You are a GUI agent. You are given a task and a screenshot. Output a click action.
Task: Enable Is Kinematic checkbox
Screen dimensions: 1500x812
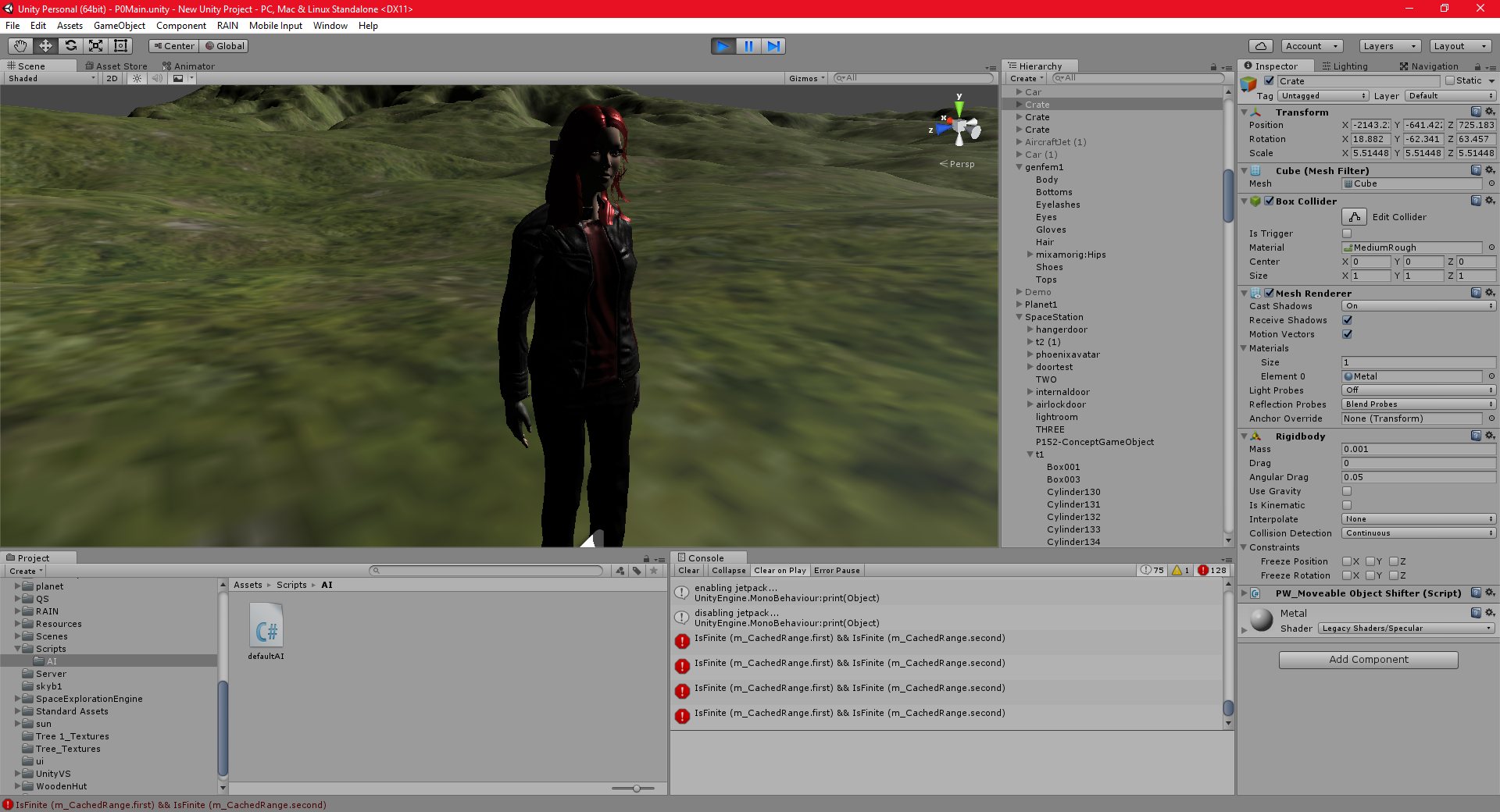1347,505
